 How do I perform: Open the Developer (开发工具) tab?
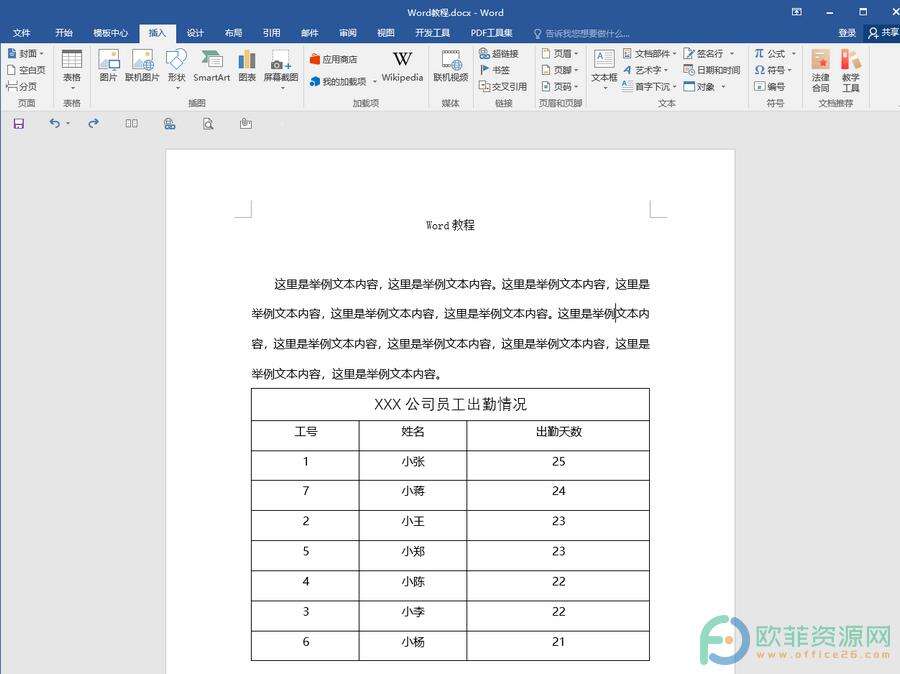(433, 33)
